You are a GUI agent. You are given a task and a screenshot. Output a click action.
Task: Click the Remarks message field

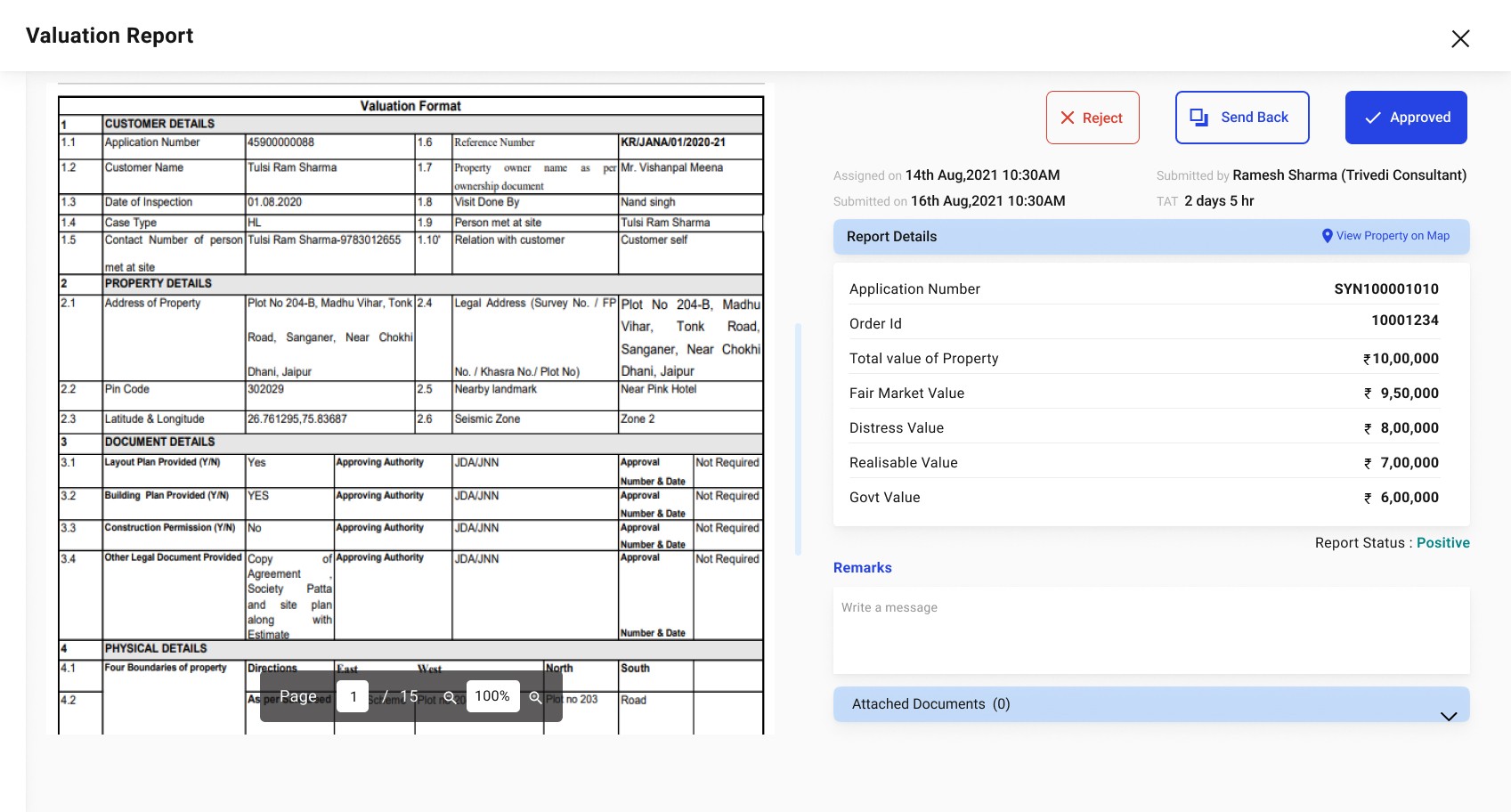pyautogui.click(x=1151, y=630)
